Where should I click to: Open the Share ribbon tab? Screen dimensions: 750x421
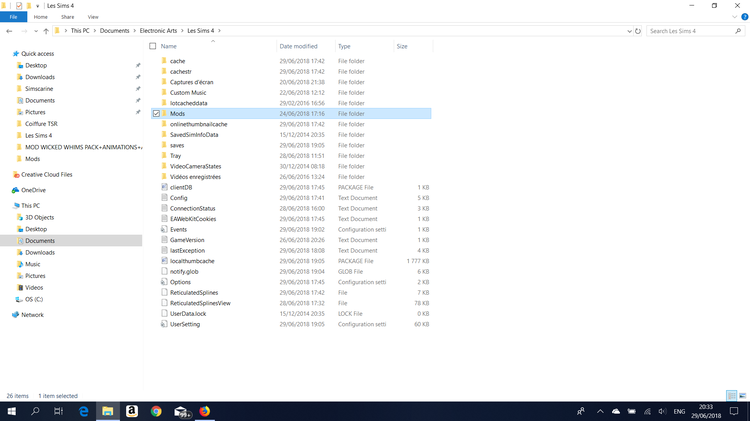click(67, 17)
